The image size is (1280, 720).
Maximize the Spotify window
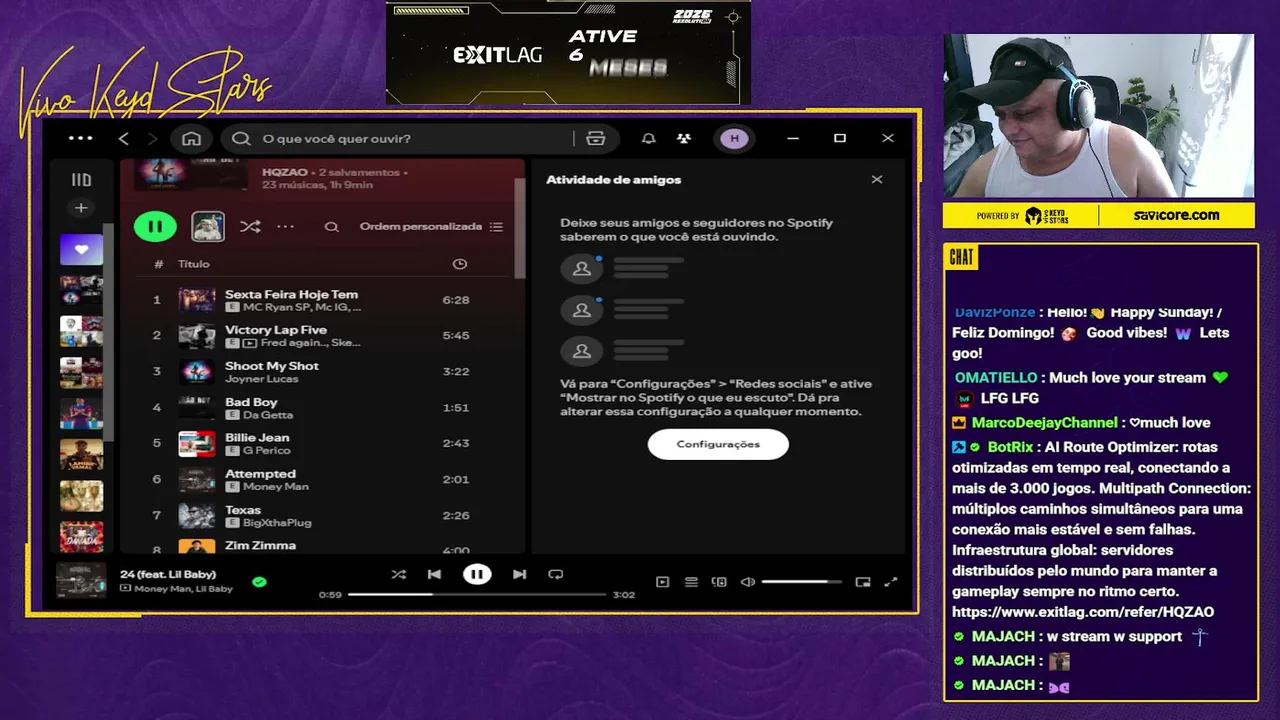(840, 139)
